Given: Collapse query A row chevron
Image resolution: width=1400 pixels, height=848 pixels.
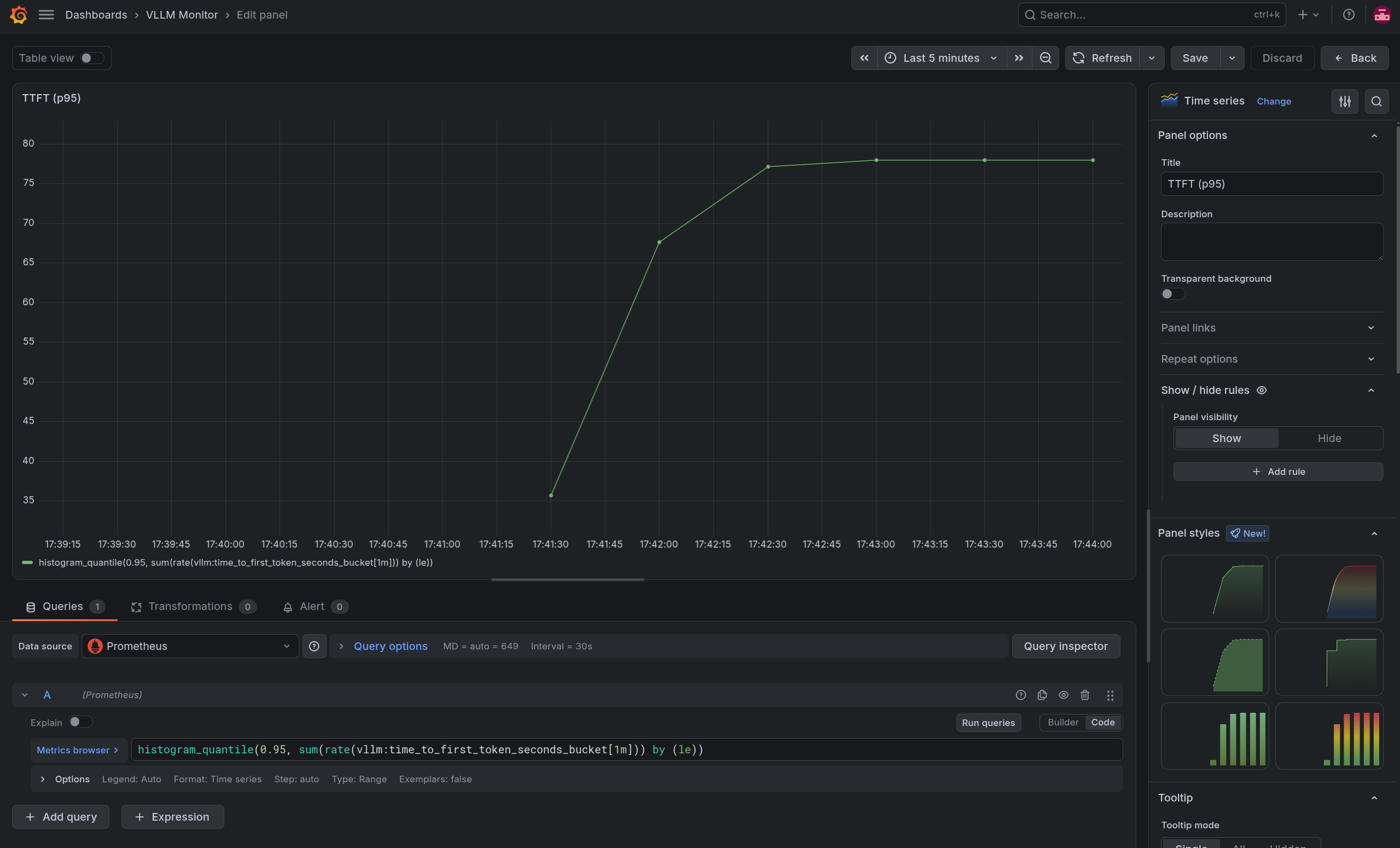Looking at the screenshot, I should point(25,695).
